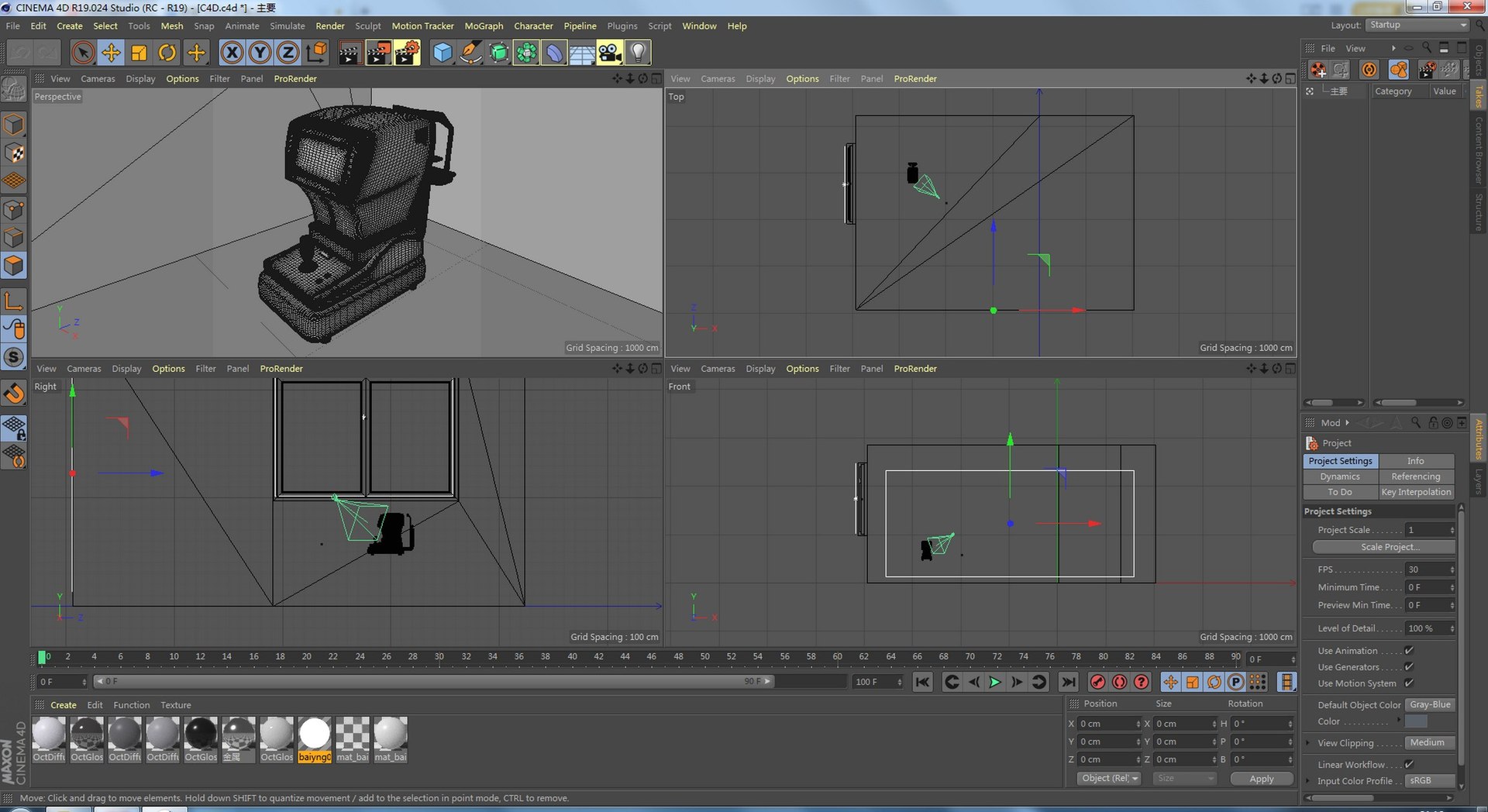Image resolution: width=1488 pixels, height=812 pixels.
Task: Open the MoGraph menu
Action: [484, 26]
